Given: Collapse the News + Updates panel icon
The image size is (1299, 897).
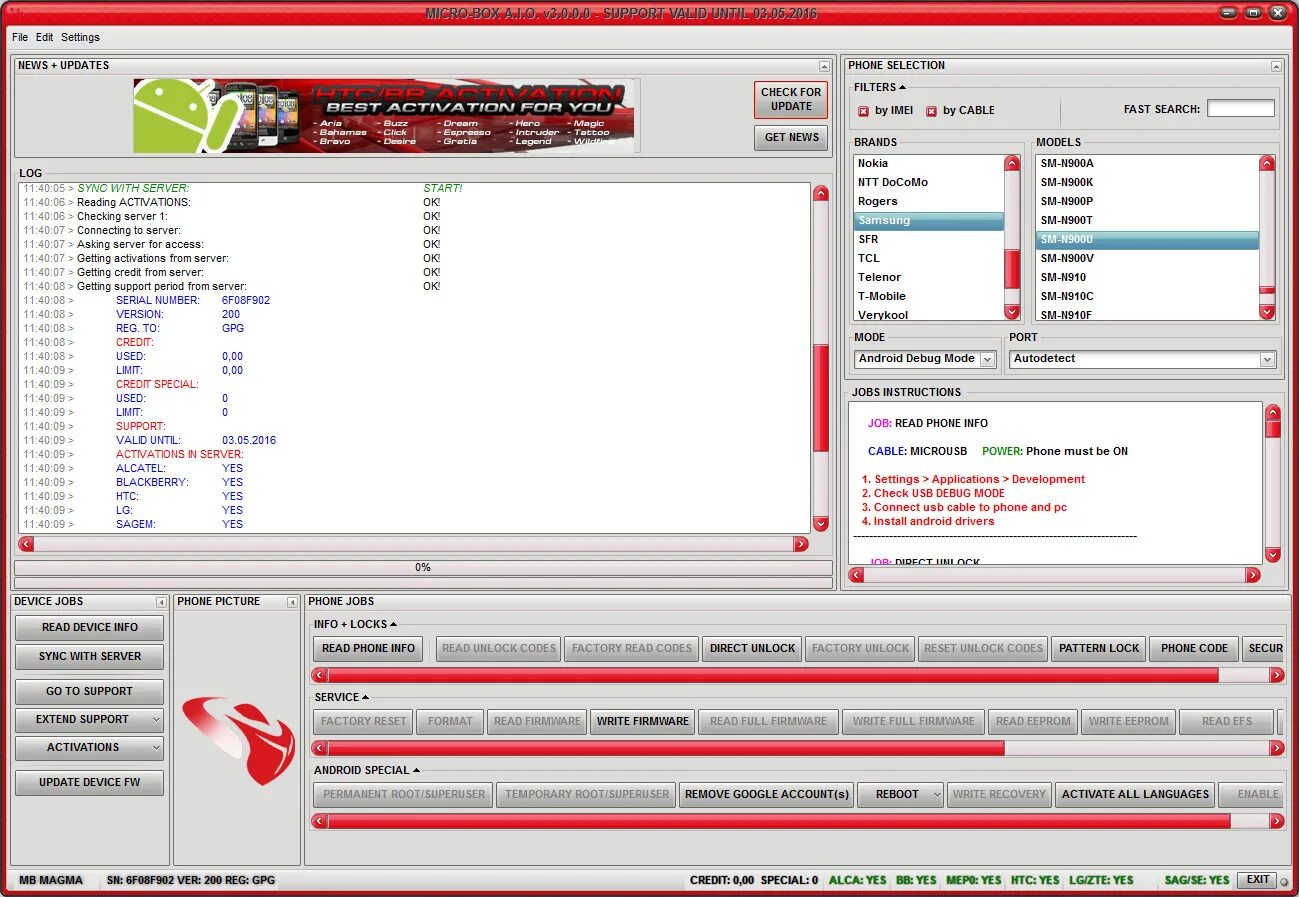Looking at the screenshot, I should [x=824, y=66].
